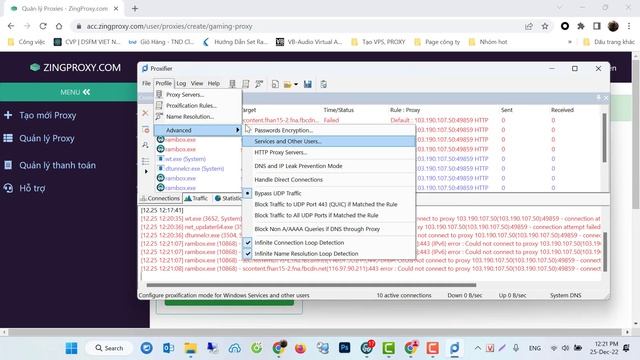Click the Chrome back arrow
Image resolution: width=640 pixels, height=360 pixels.
click(11, 26)
